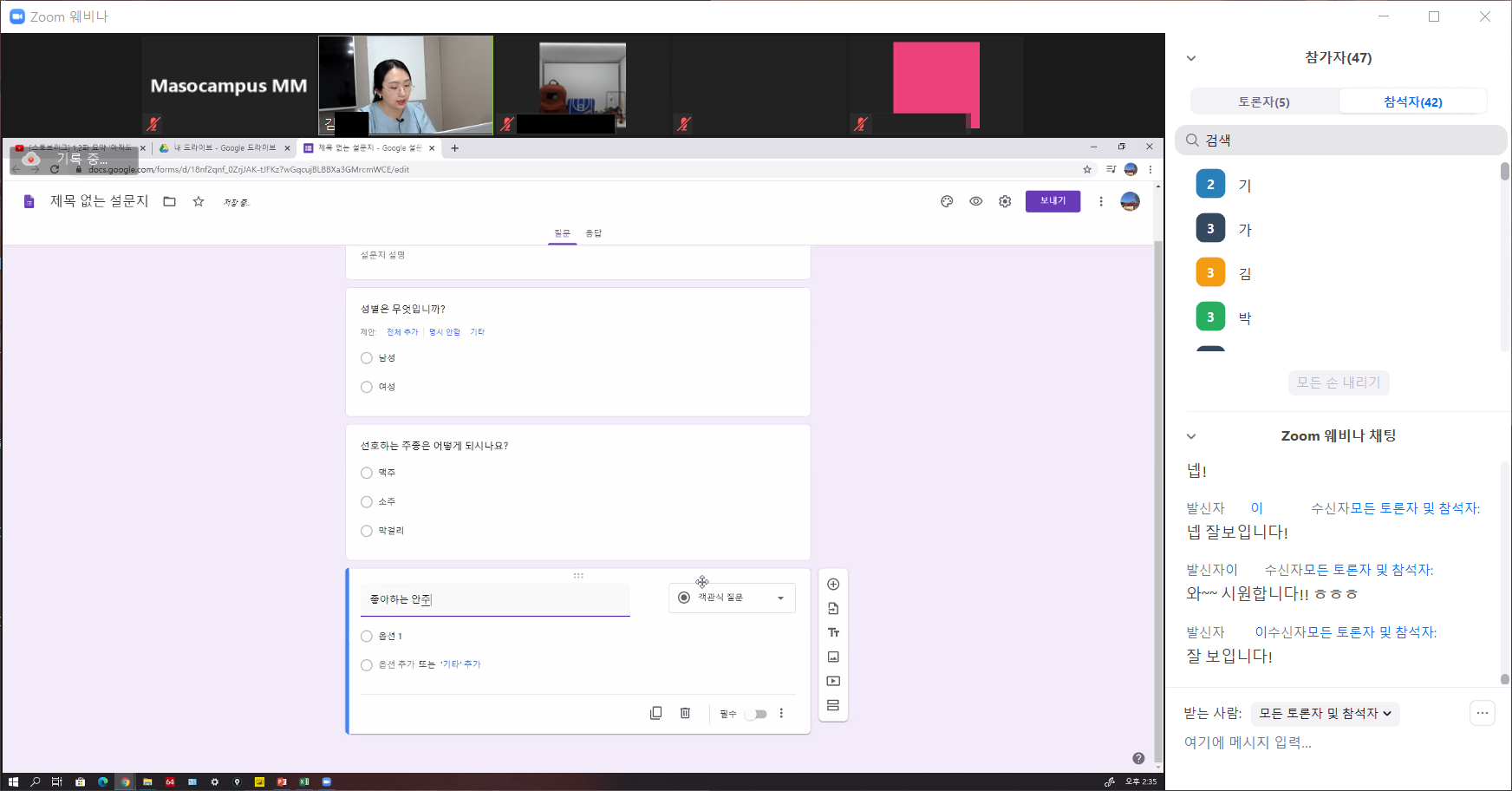This screenshot has height=791, width=1512.
Task: Delete the current question with trash icon
Action: coord(685,713)
